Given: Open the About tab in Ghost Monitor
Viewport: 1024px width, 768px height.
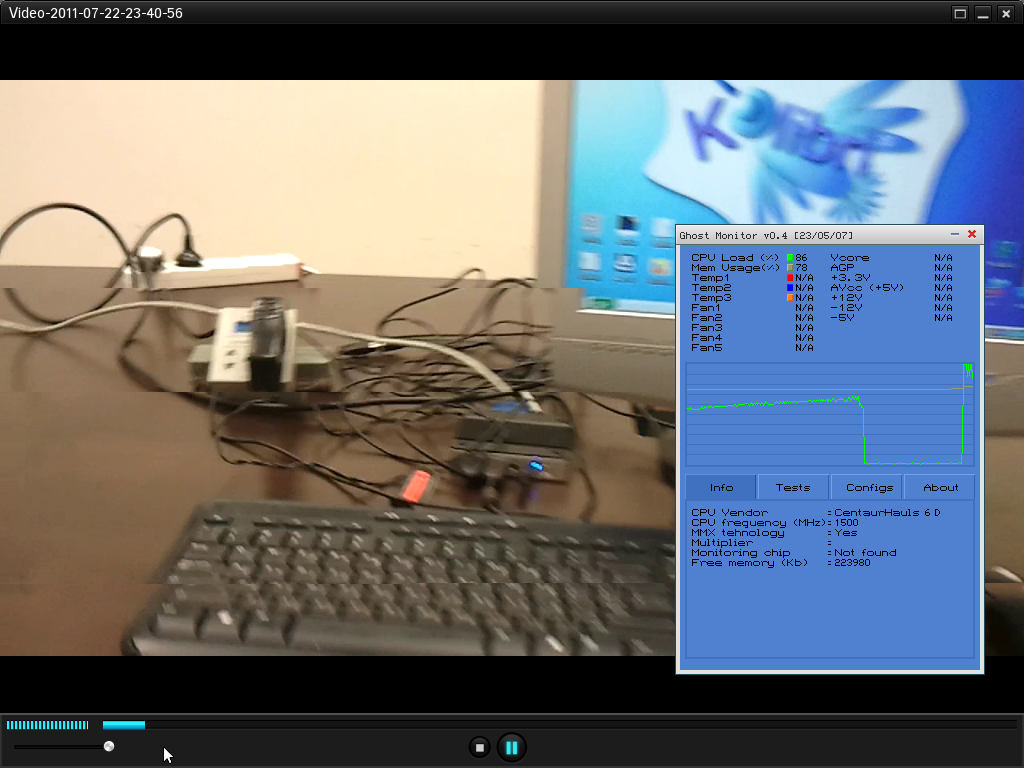Looking at the screenshot, I should [940, 487].
